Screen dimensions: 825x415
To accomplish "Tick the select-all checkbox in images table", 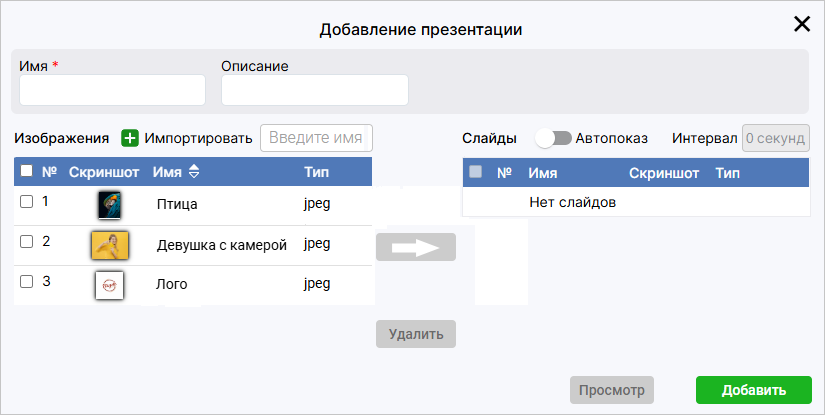I will tap(26, 170).
